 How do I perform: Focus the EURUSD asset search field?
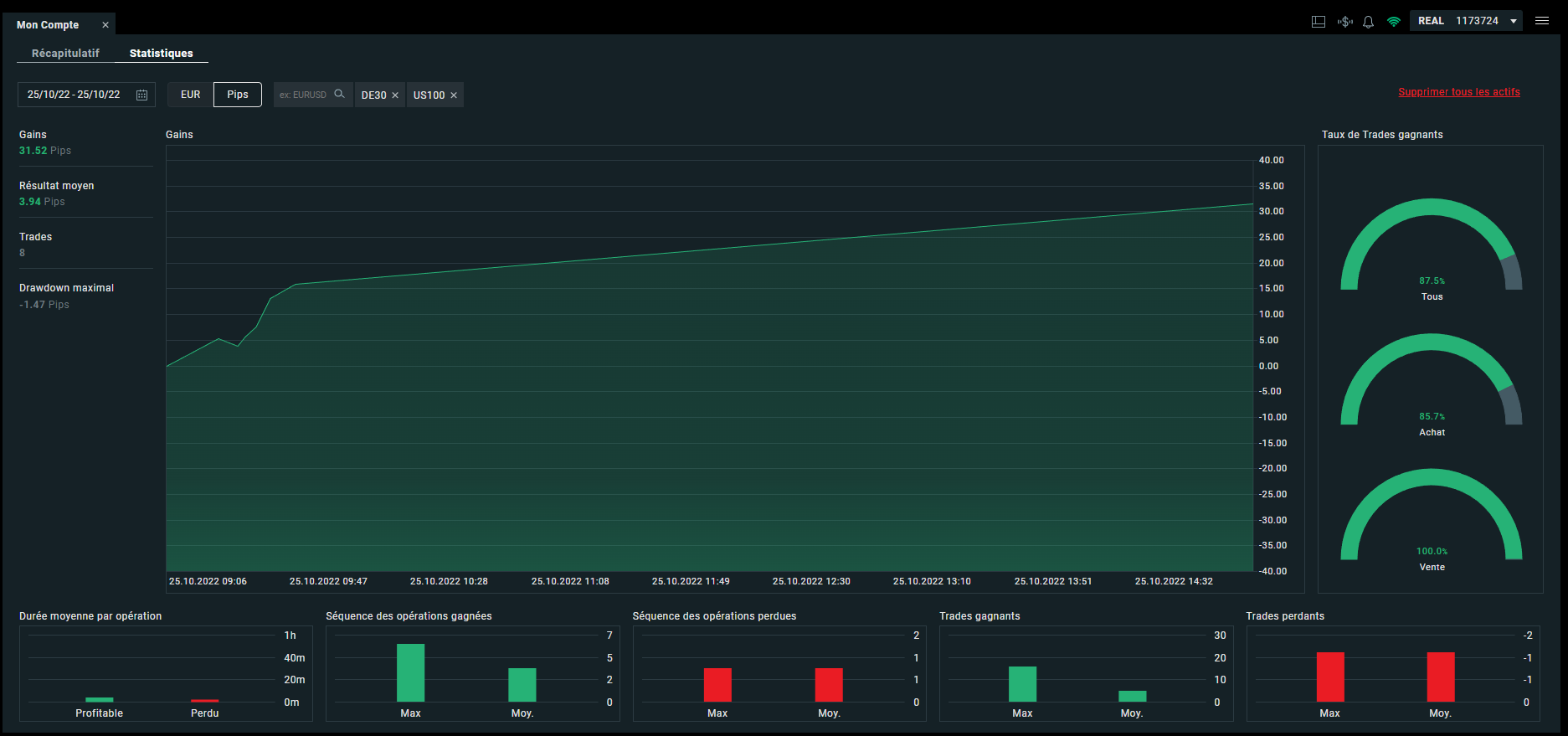pos(304,95)
